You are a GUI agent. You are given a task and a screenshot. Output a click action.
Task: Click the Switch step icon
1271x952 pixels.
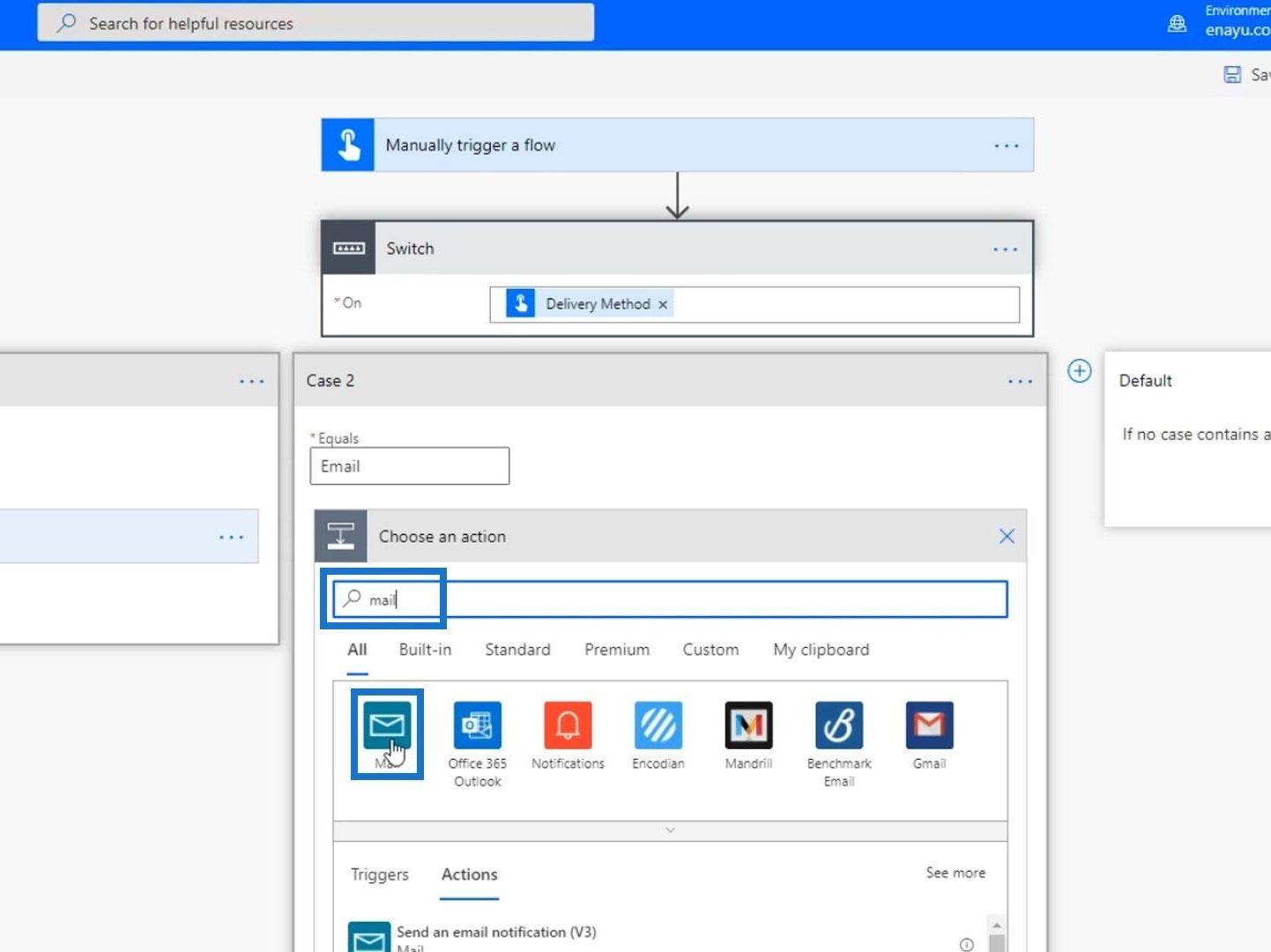[x=349, y=249]
